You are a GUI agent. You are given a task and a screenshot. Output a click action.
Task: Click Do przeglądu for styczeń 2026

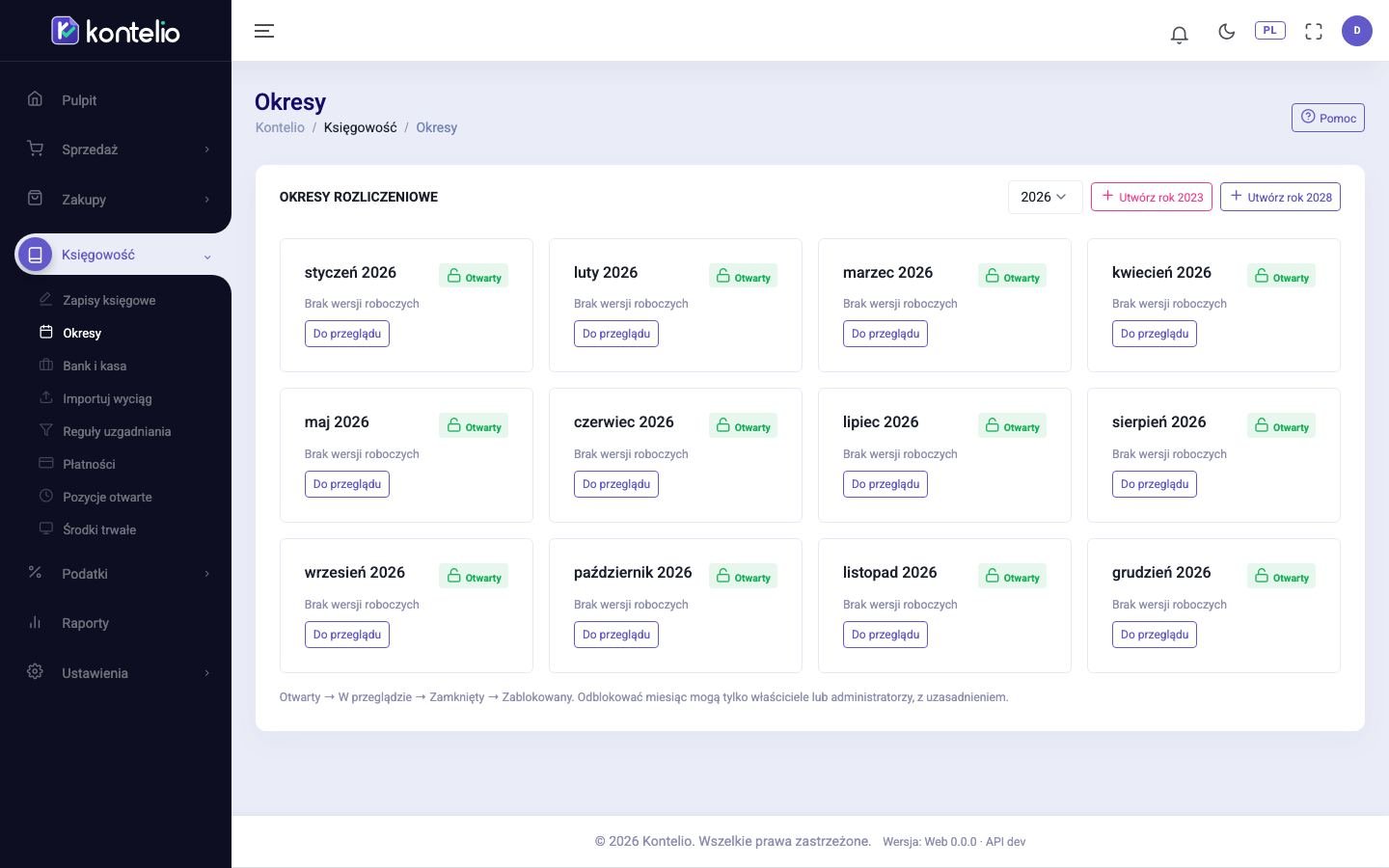pyautogui.click(x=347, y=334)
